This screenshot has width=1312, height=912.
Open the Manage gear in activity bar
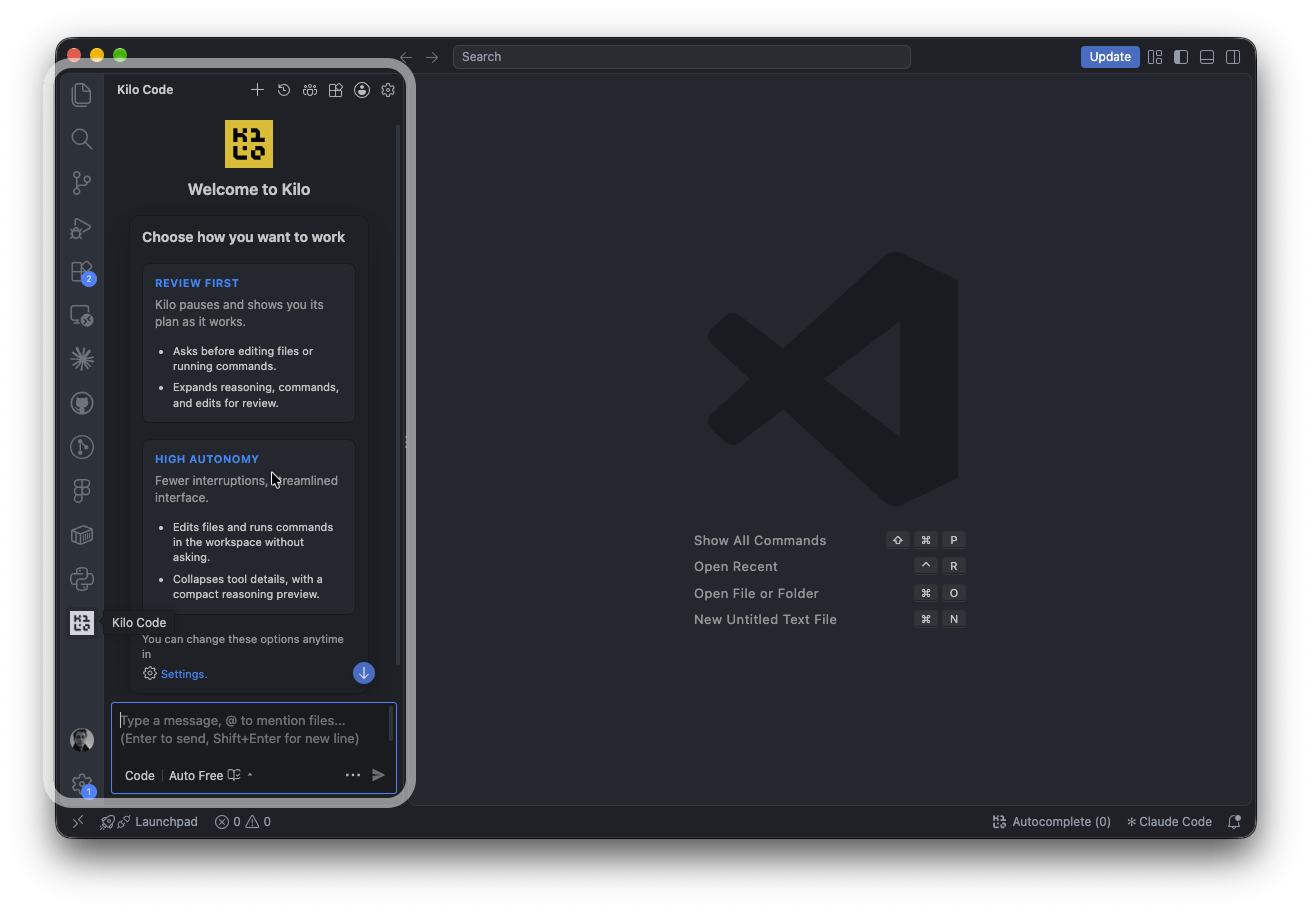point(82,785)
